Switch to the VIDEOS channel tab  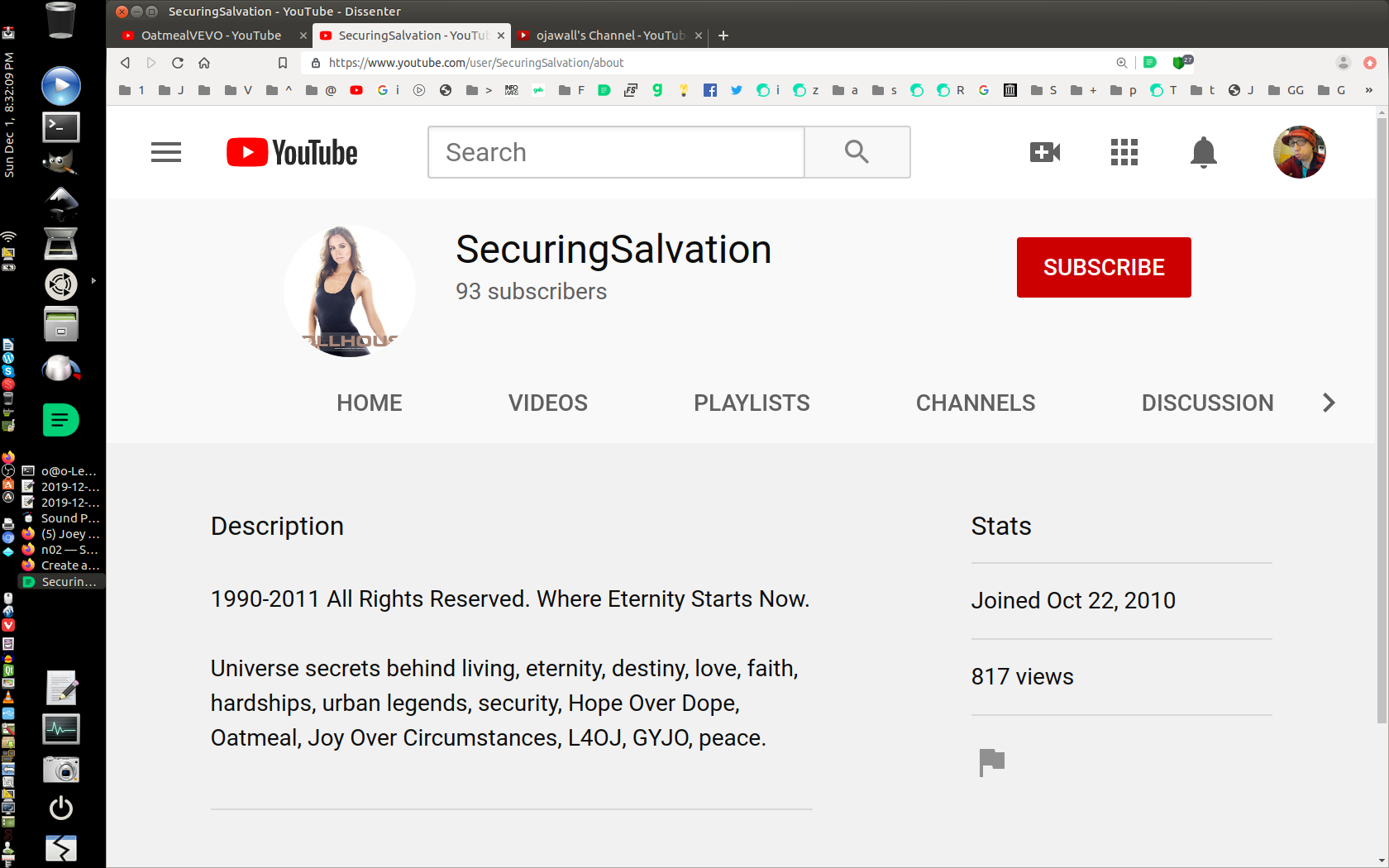tap(548, 403)
